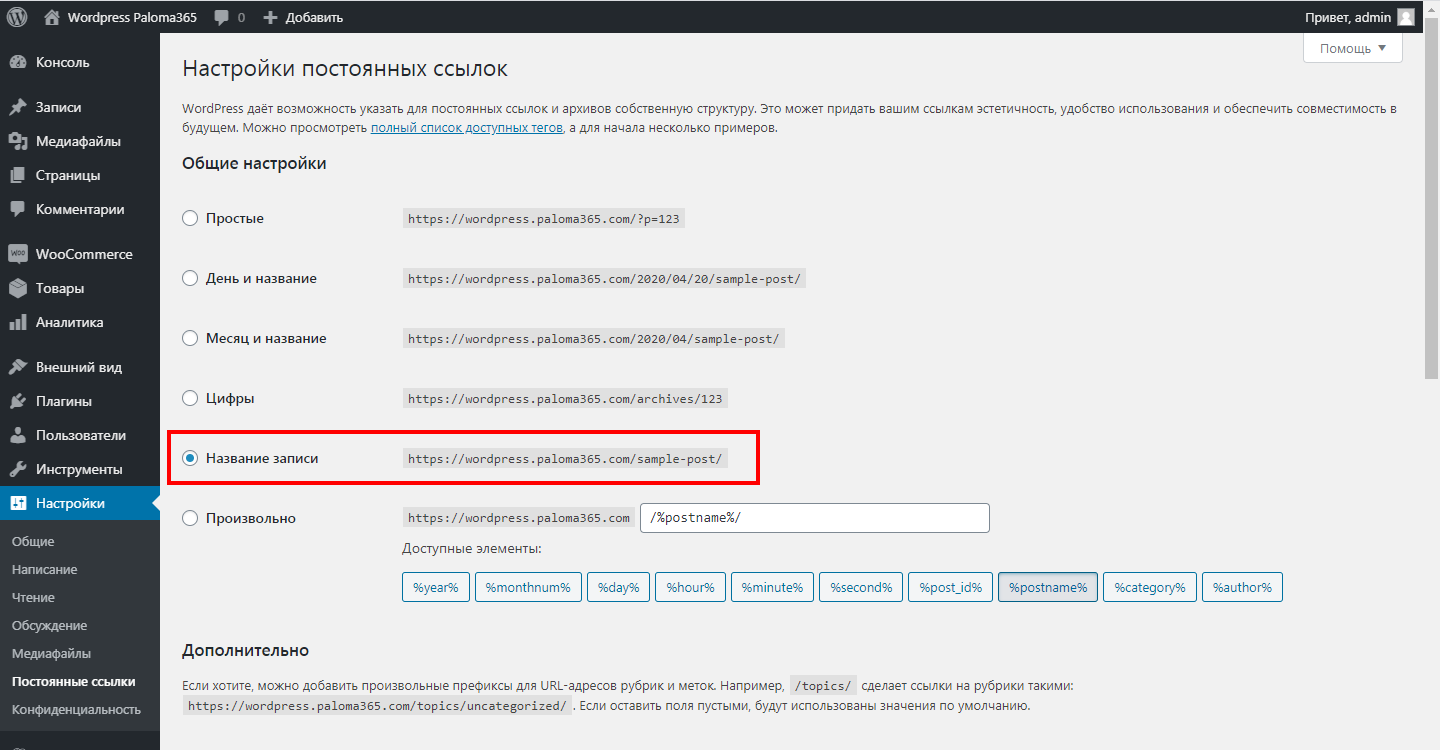This screenshot has height=750, width=1440.
Task: Open "Конфиденциальность" settings submenu item
Action: point(76,709)
